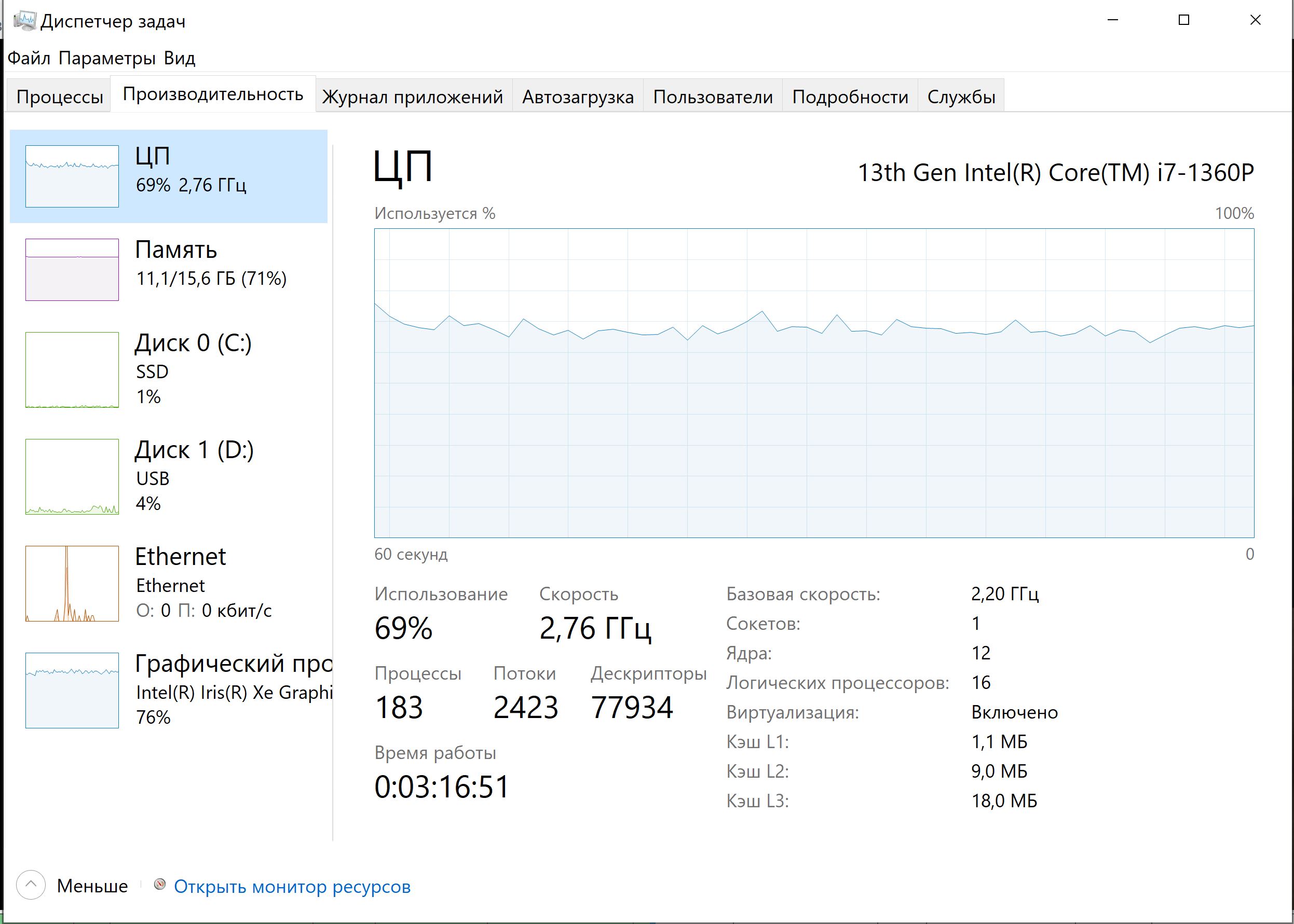Open the Параметры menu
The width and height of the screenshot is (1294, 924).
106,58
